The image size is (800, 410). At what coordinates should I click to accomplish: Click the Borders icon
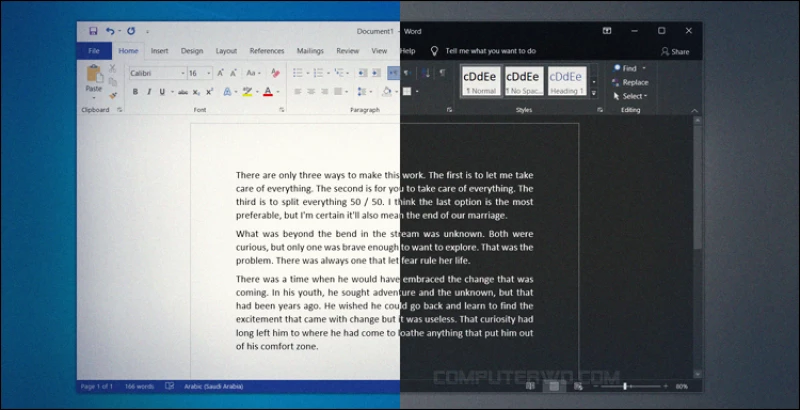pyautogui.click(x=407, y=92)
